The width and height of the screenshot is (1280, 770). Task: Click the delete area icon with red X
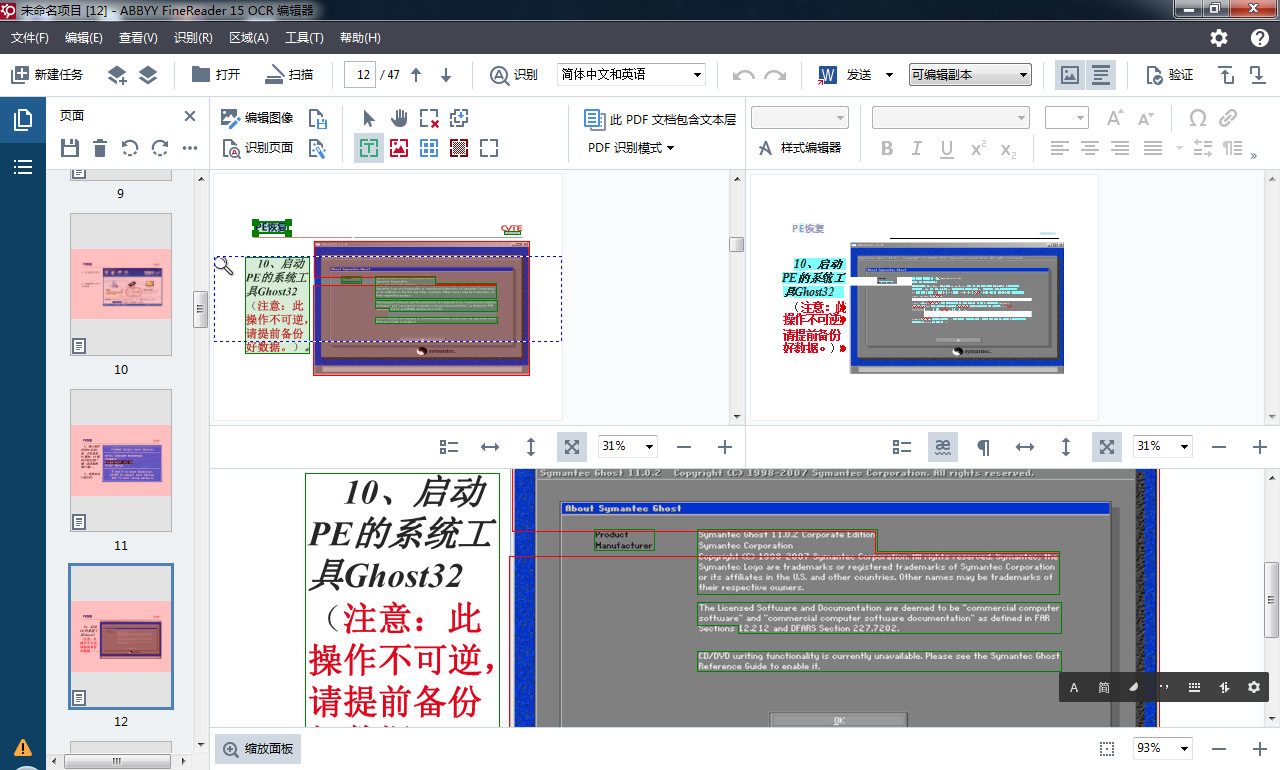(x=429, y=118)
